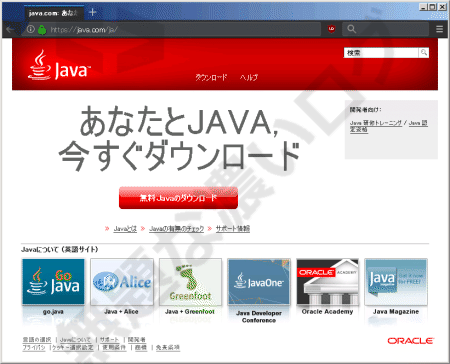Screen dimensions: 450x364
Task: Click the site search magnifier button
Action: coord(424,53)
